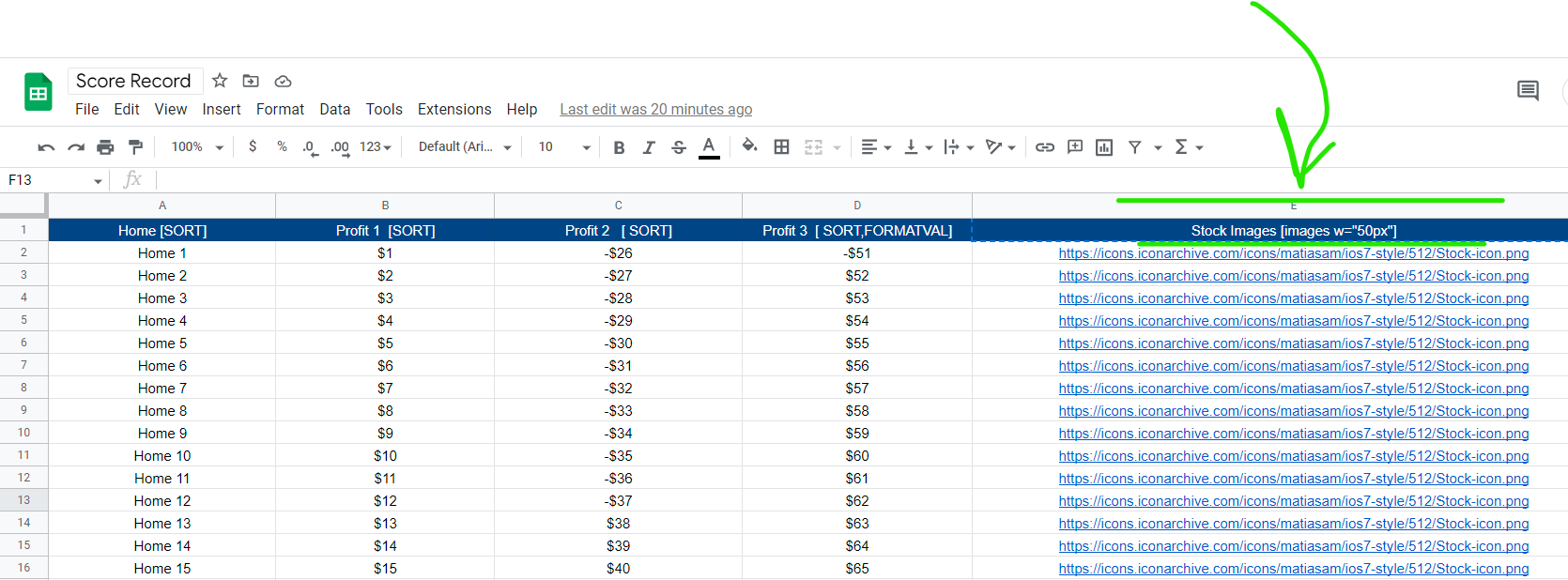
Task: Open the Format menu
Action: click(280, 110)
